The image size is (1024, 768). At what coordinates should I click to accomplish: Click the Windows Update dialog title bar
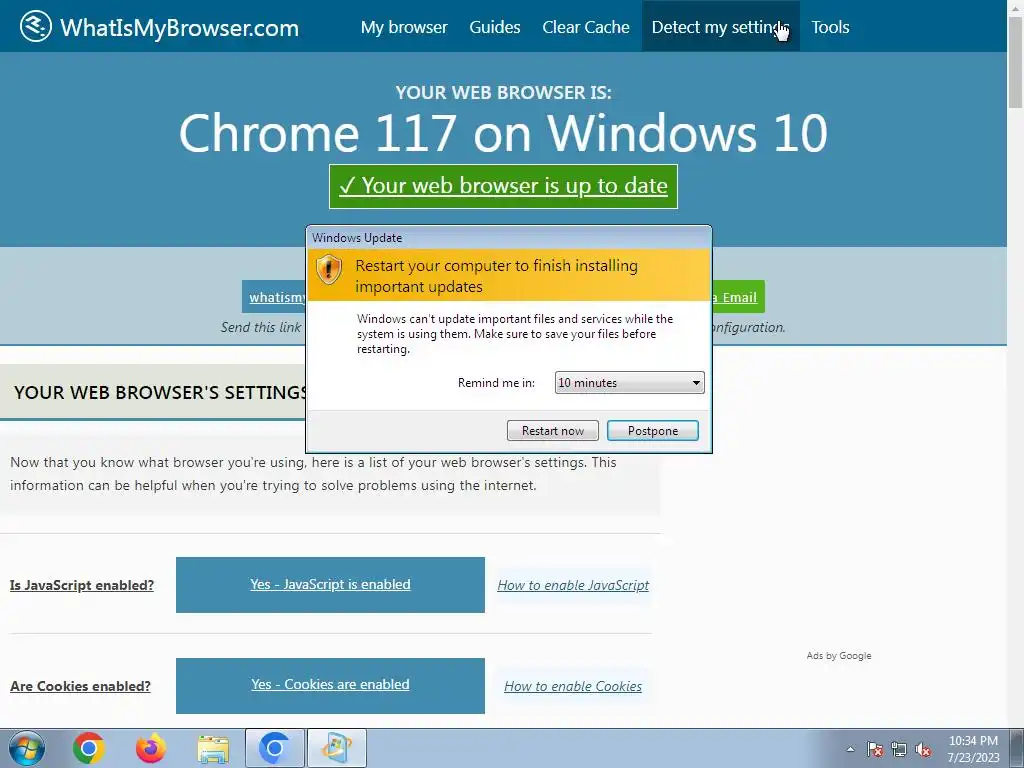click(509, 238)
